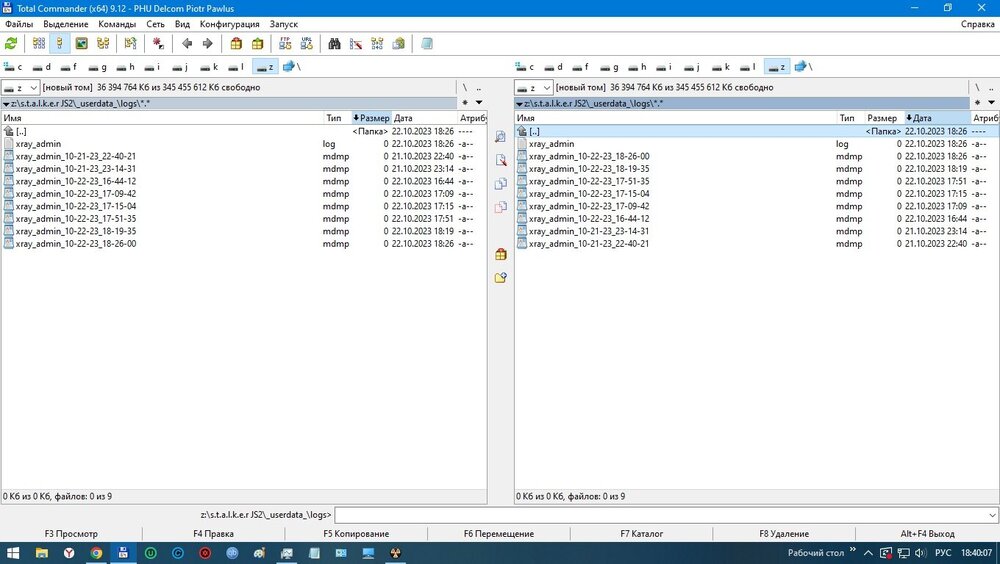Click the Go back arrow icon
Image resolution: width=1000 pixels, height=564 pixels.
187,43
